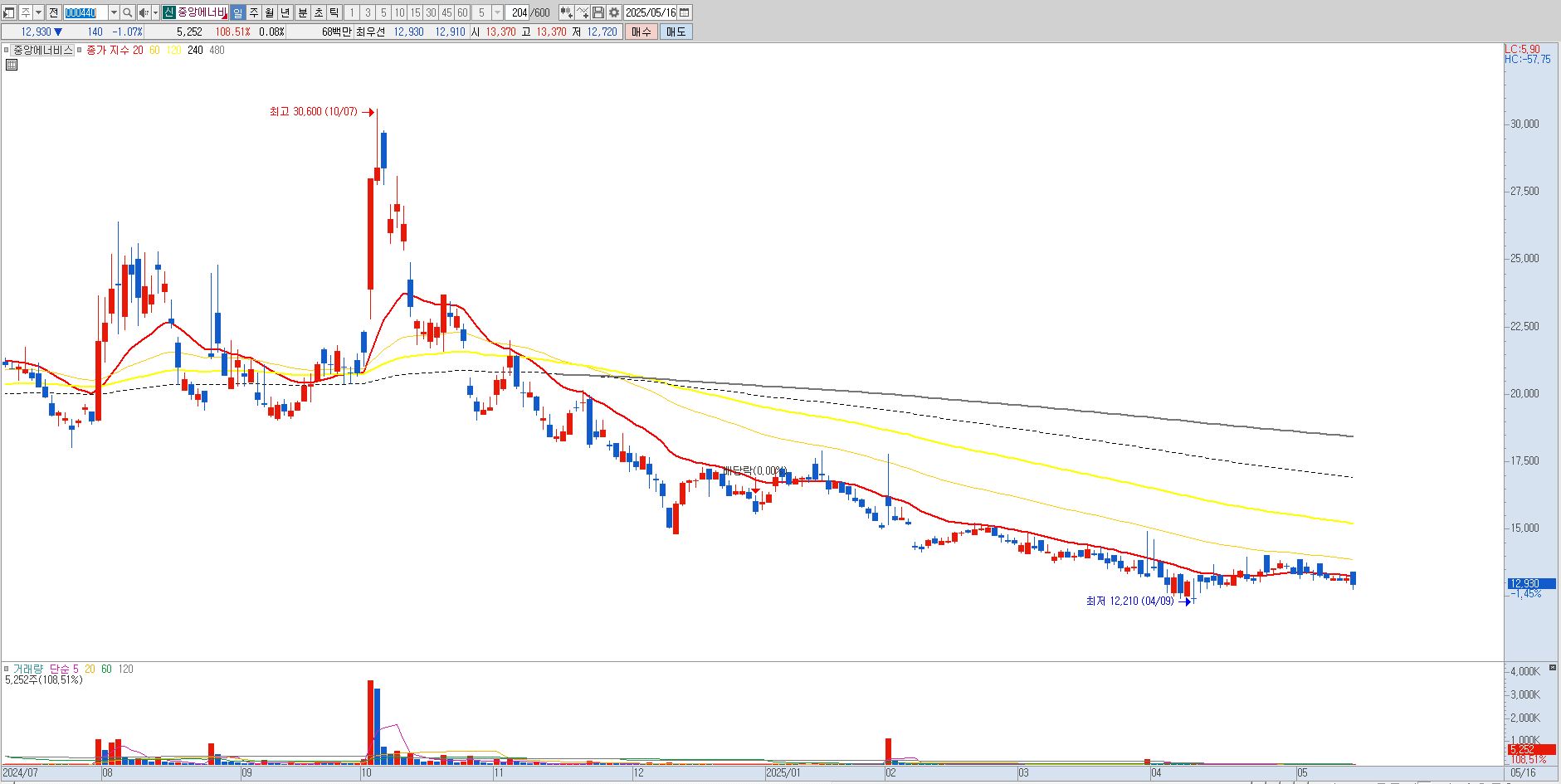The image size is (1561, 784).
Task: Click the 매도 sell button
Action: click(x=676, y=32)
